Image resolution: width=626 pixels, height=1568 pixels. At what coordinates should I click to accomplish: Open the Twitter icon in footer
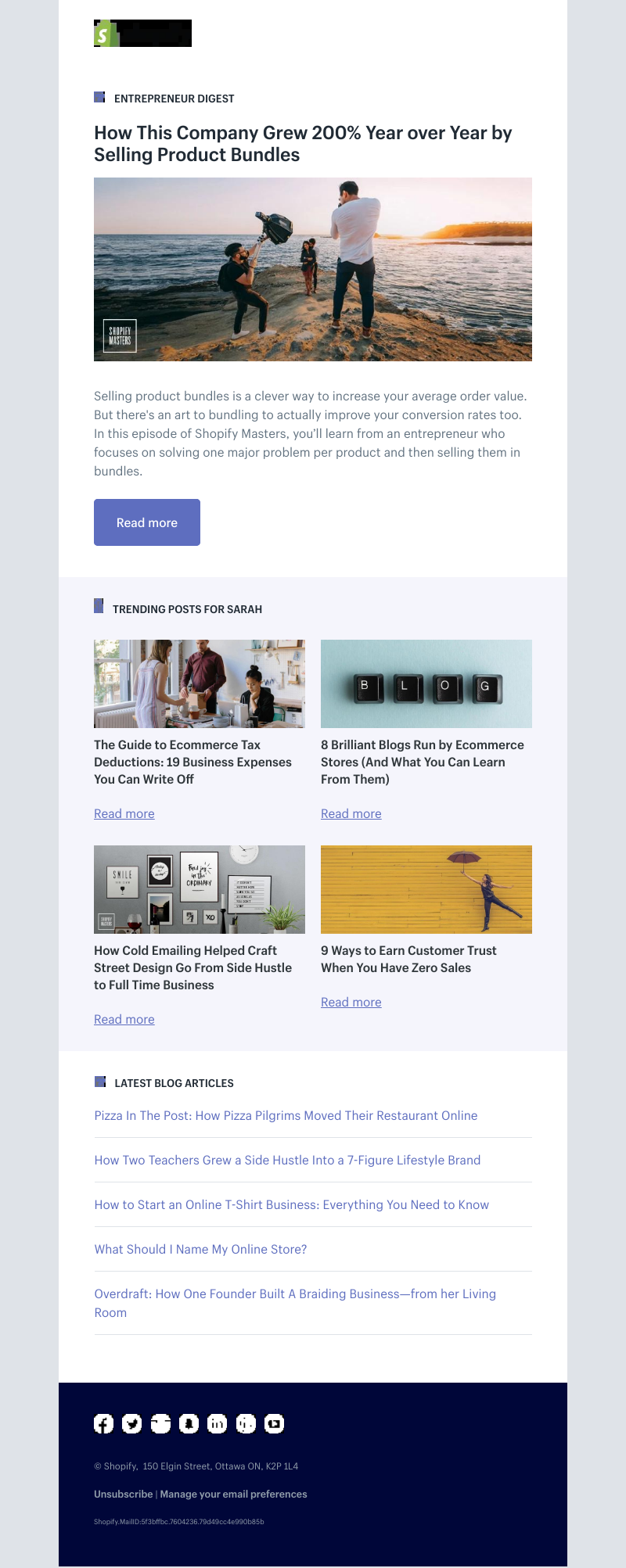point(132,1423)
